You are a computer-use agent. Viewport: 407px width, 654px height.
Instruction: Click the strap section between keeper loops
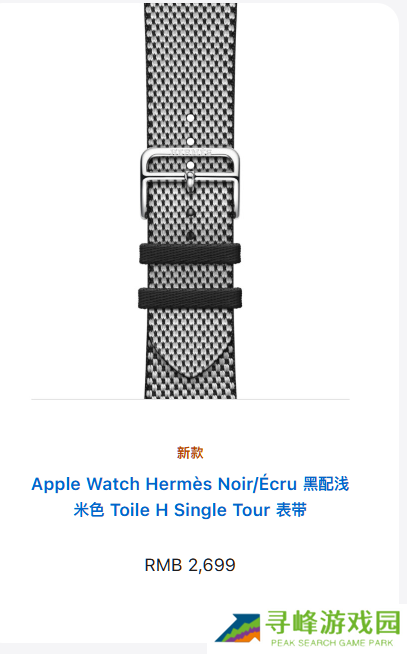pyautogui.click(x=190, y=276)
